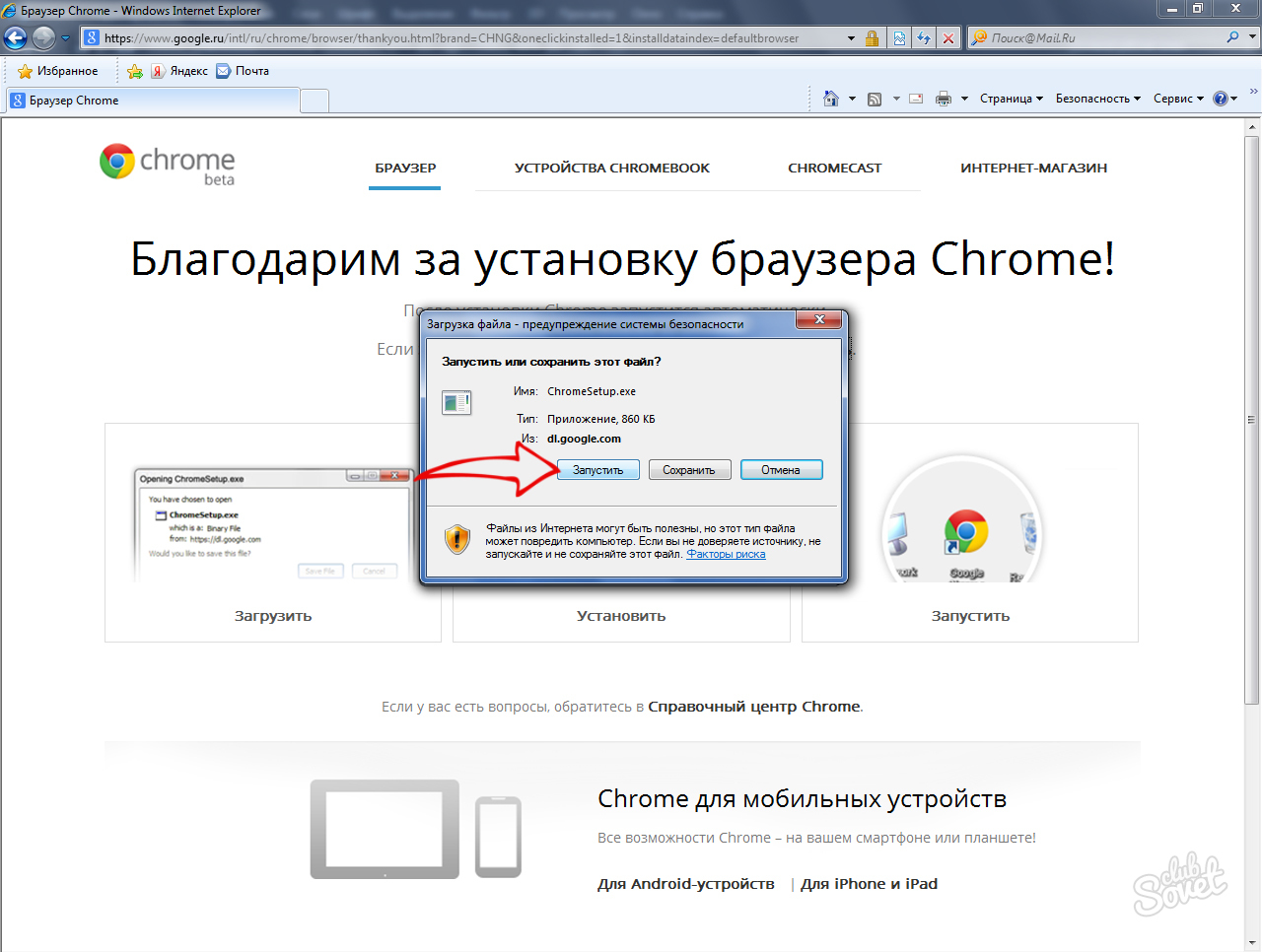
Task: Open the recent pages dropdown arrow
Action: coord(66,38)
